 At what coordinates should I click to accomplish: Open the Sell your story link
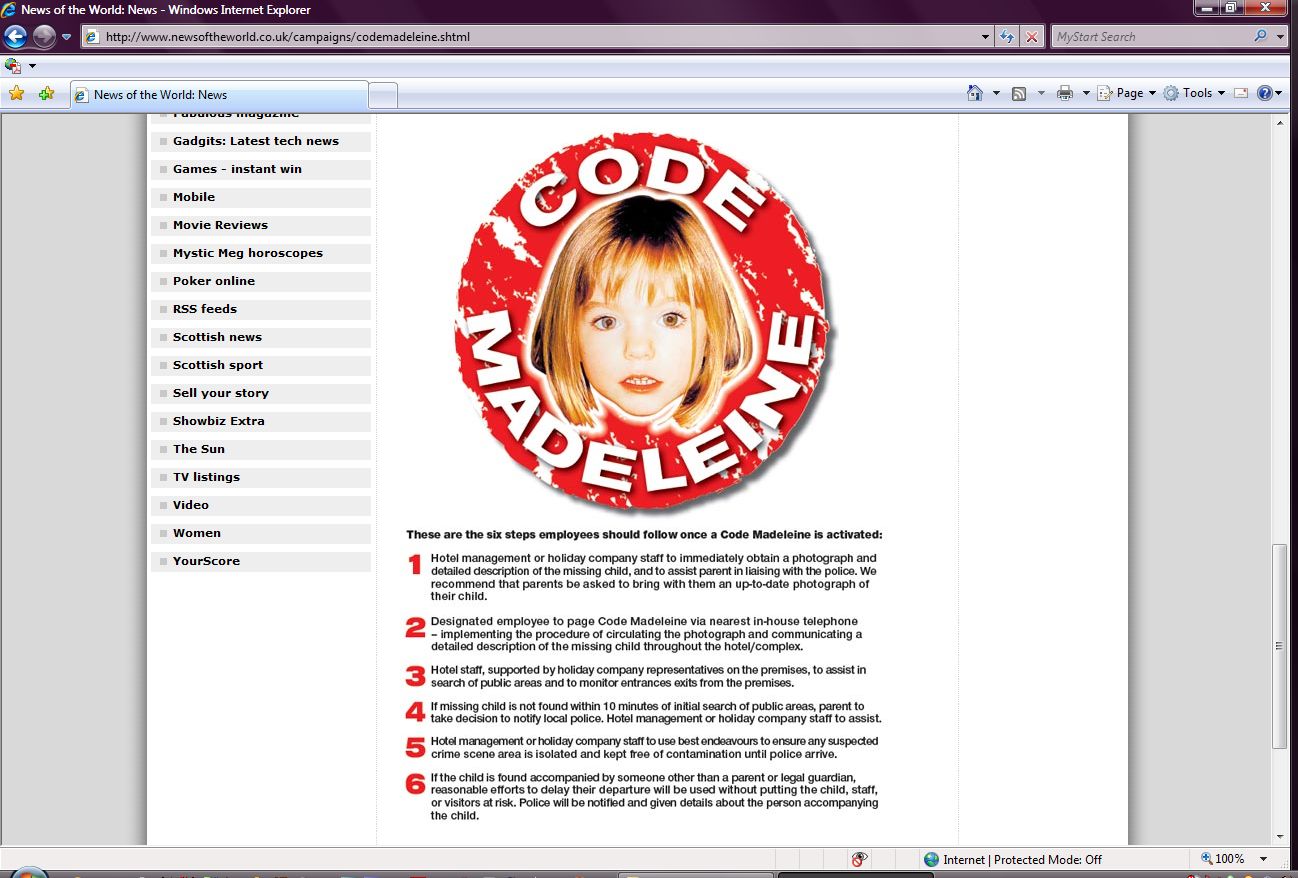point(220,393)
